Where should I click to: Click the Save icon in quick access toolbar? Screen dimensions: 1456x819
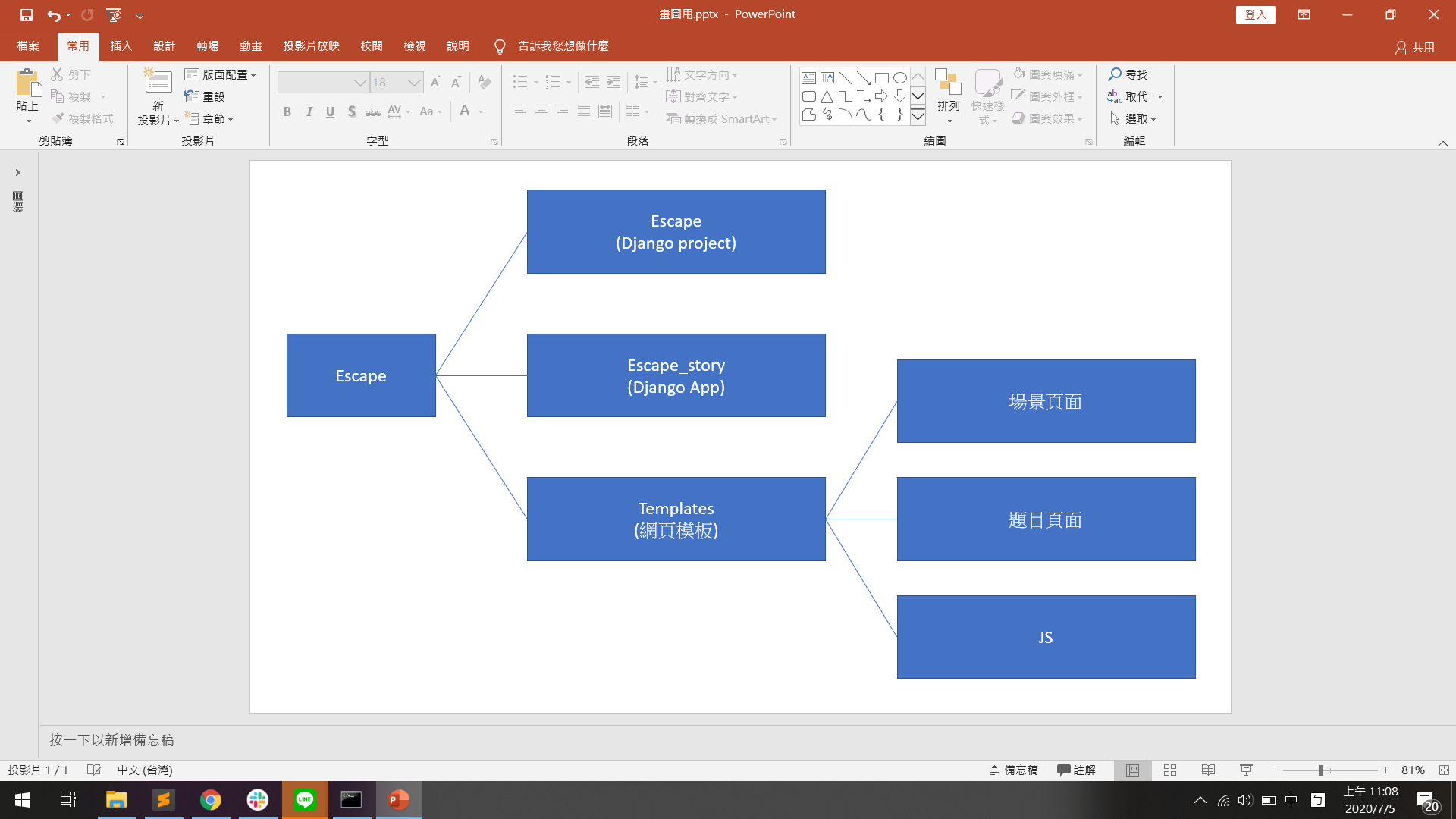26,14
